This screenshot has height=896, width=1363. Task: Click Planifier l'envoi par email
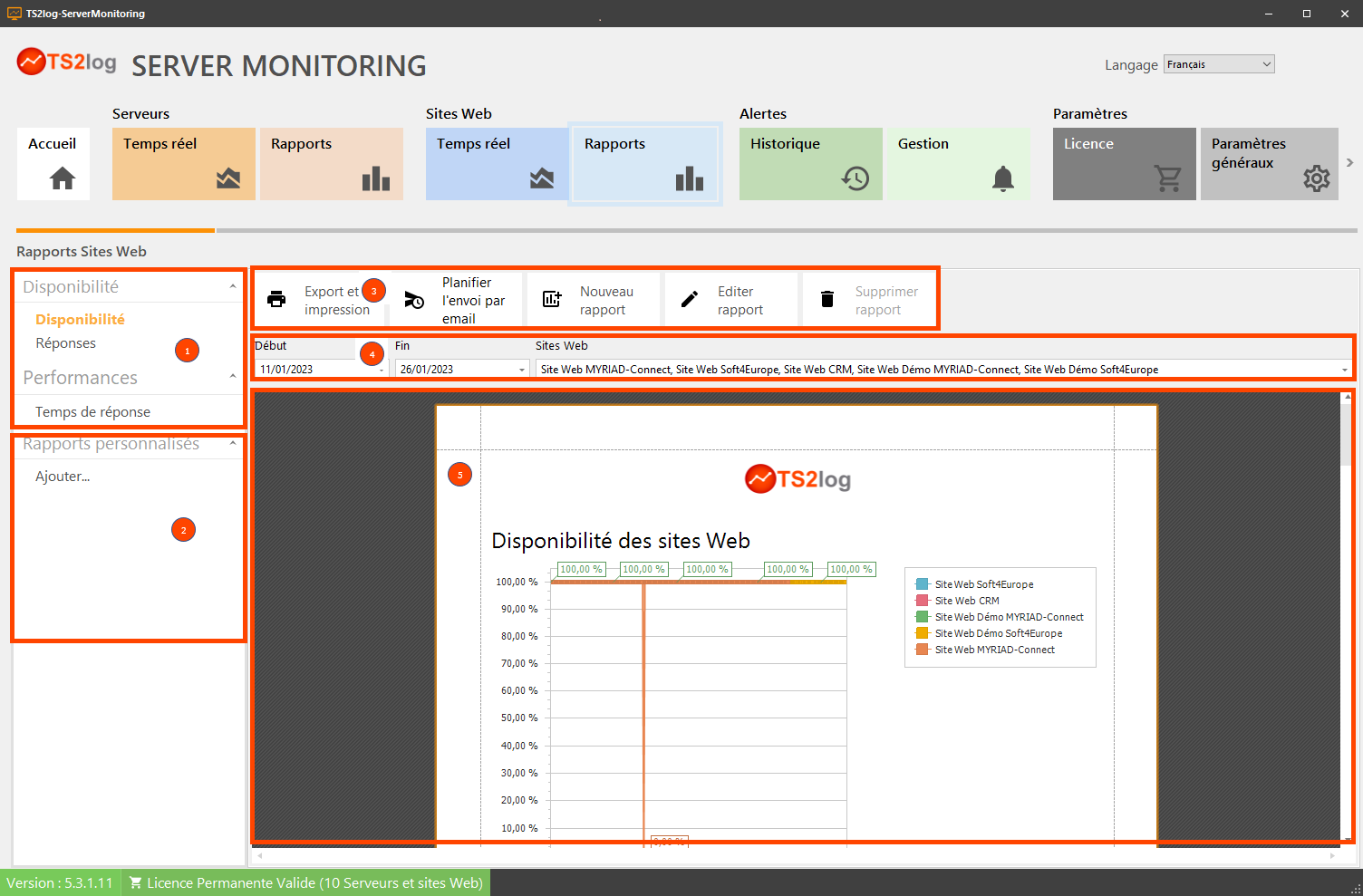pos(456,300)
